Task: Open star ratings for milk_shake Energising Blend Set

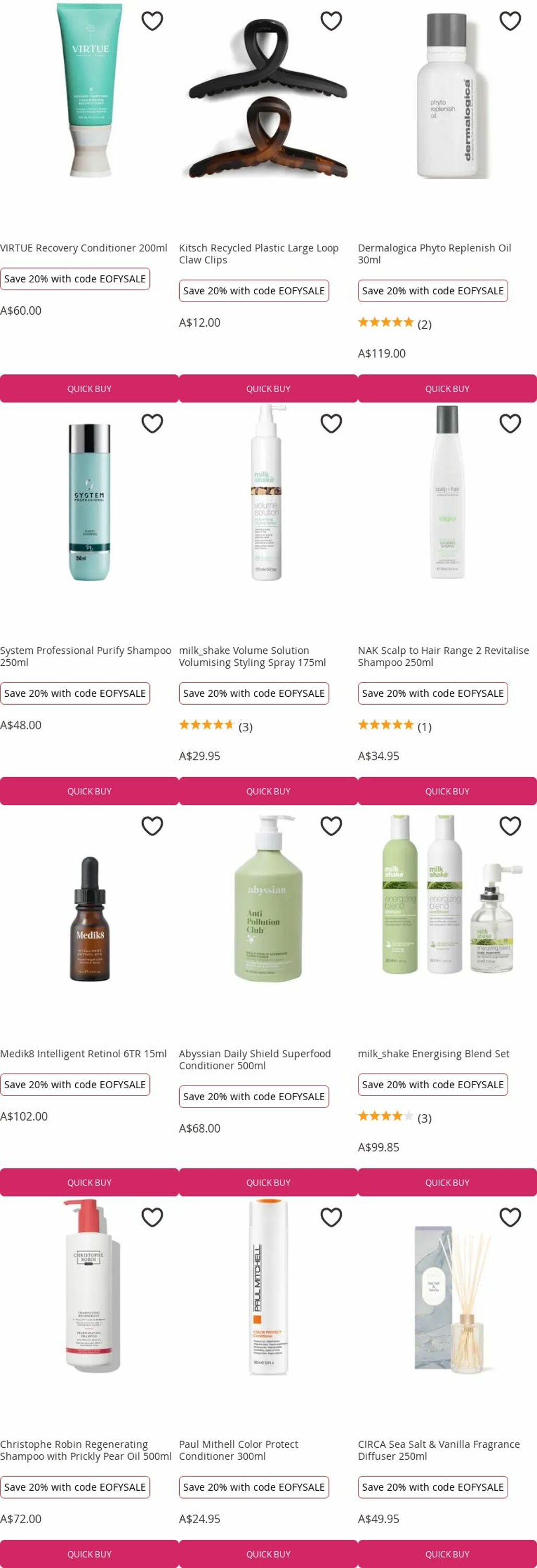Action: (395, 1116)
